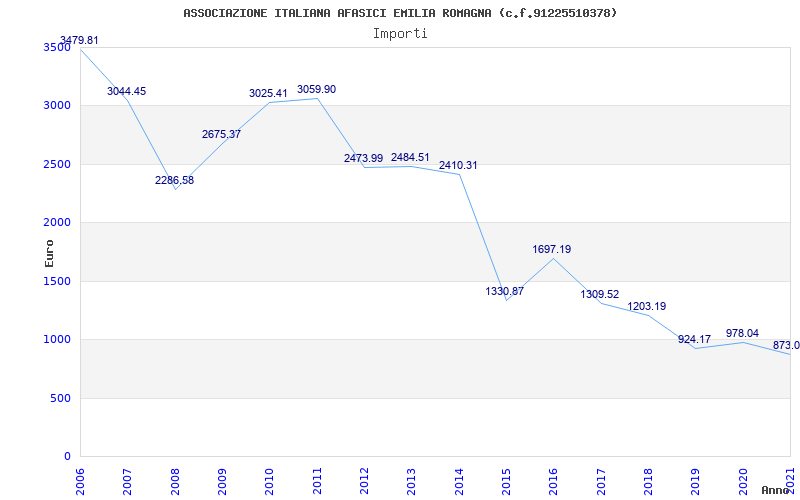Select the 3479.81 data label
The height and width of the screenshot is (500, 800).
point(79,40)
